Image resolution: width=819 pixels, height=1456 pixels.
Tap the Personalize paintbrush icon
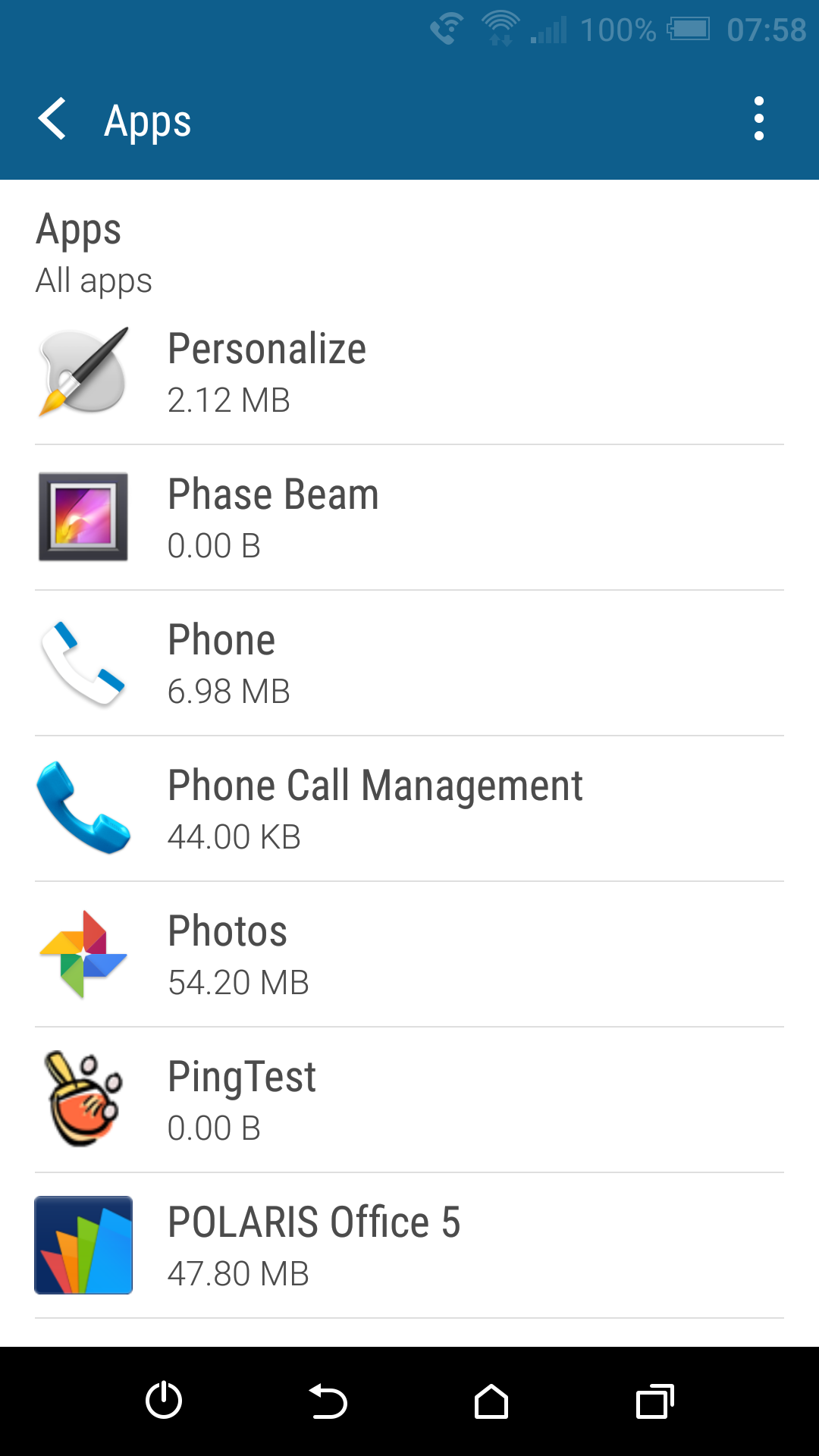tap(83, 372)
